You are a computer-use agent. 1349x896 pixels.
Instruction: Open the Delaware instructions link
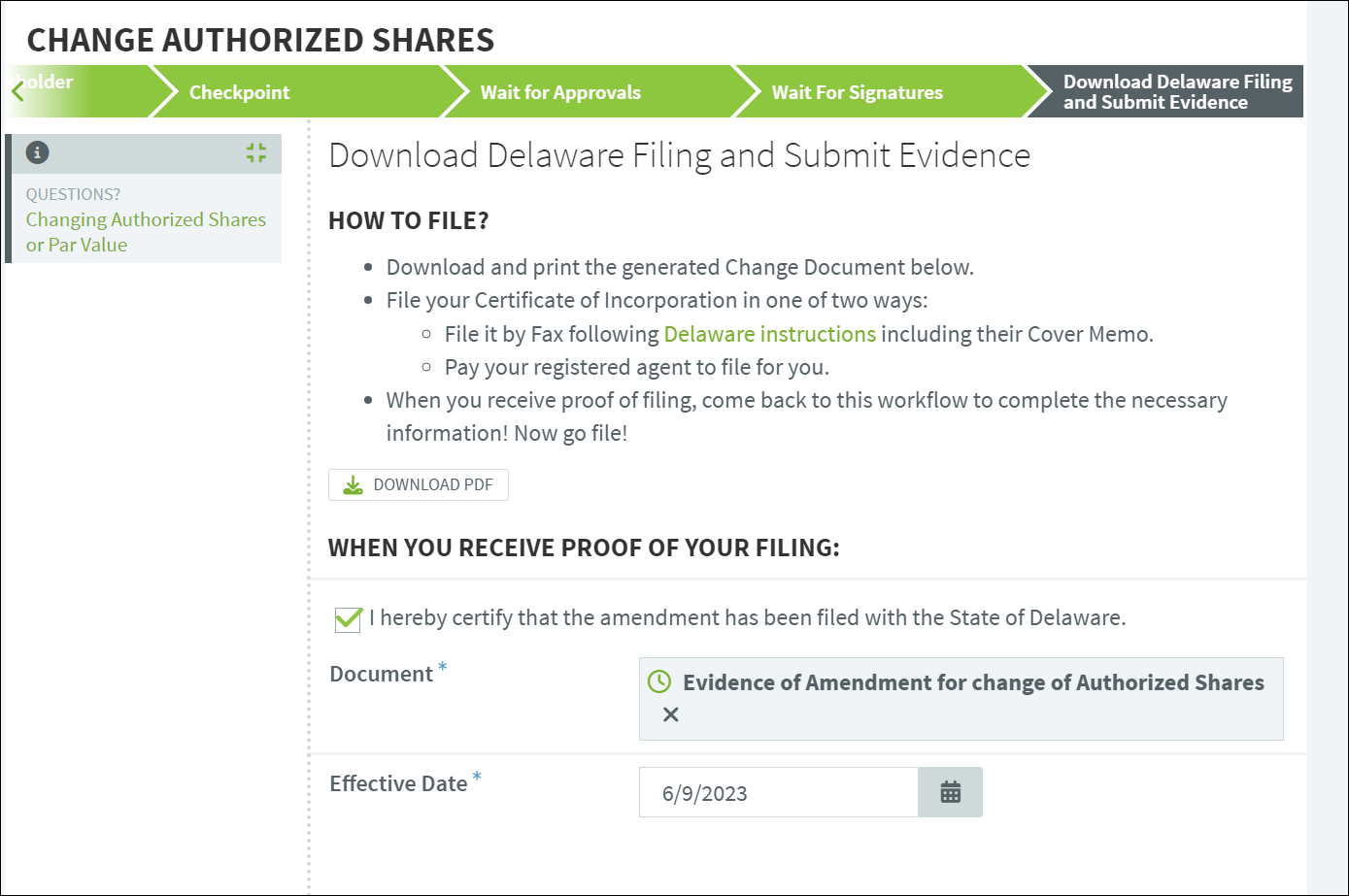click(770, 334)
